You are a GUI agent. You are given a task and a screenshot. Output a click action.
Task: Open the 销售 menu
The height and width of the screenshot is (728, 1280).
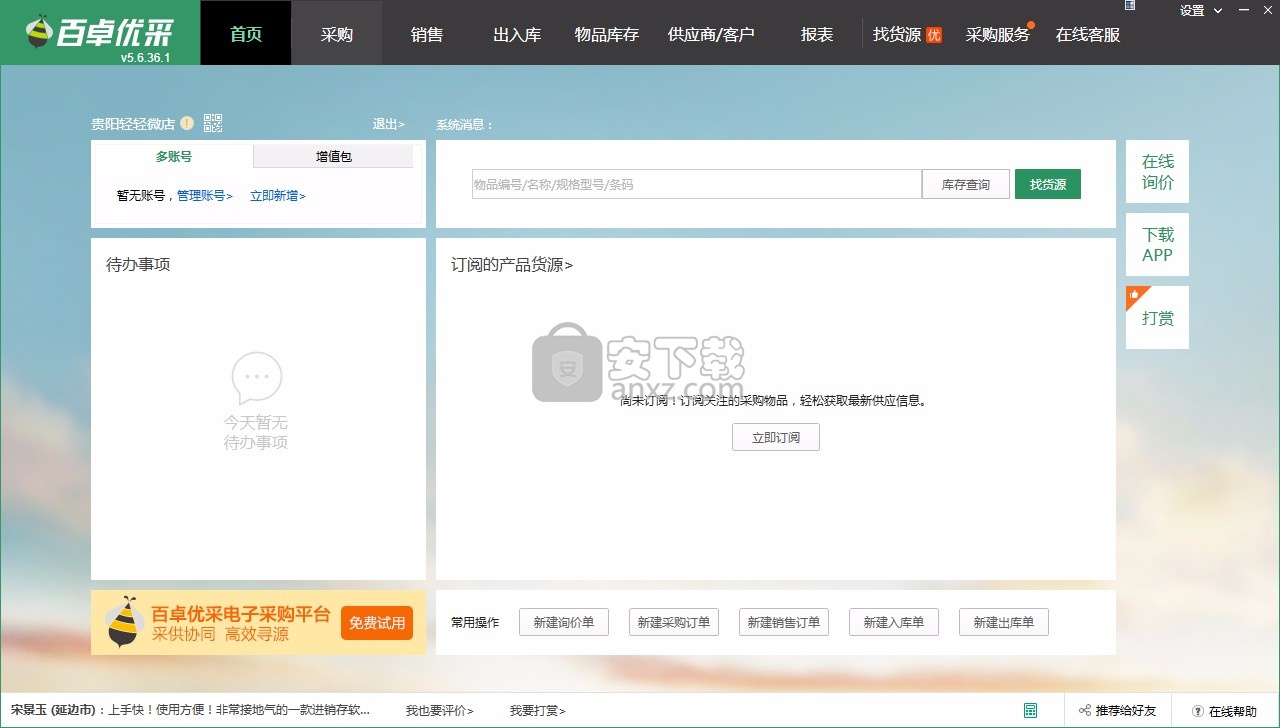click(x=427, y=33)
